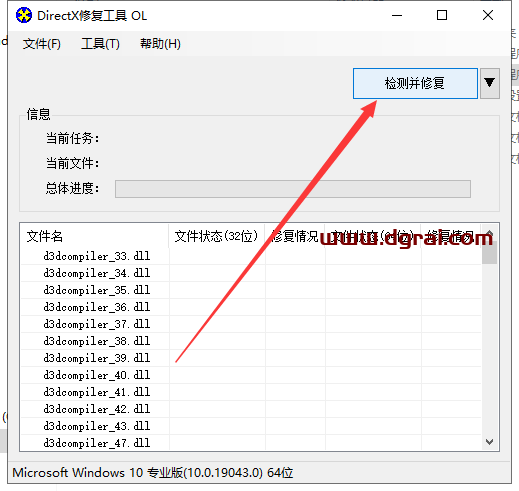Select row d3dcompiler_37.dll

pyautogui.click(x=251, y=324)
